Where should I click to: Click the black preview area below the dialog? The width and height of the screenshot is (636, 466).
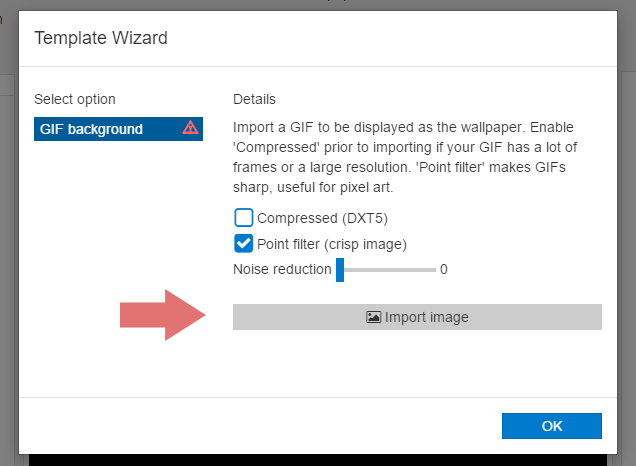pos(318,460)
